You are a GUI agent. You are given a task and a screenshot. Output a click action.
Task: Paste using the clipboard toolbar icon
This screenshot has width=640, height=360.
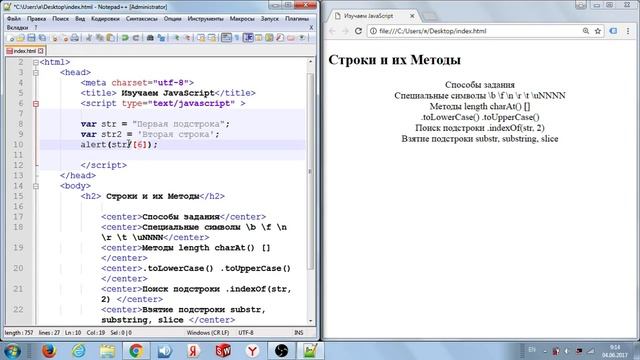tap(110, 38)
